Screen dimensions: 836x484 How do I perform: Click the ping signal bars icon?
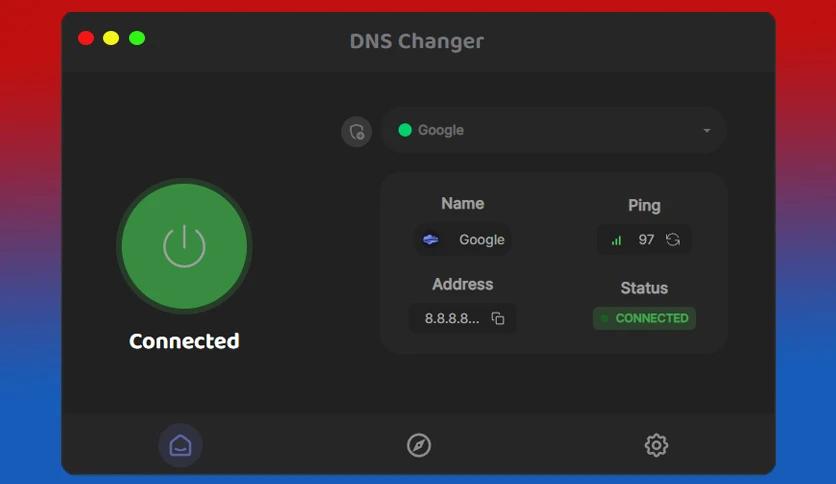(616, 240)
